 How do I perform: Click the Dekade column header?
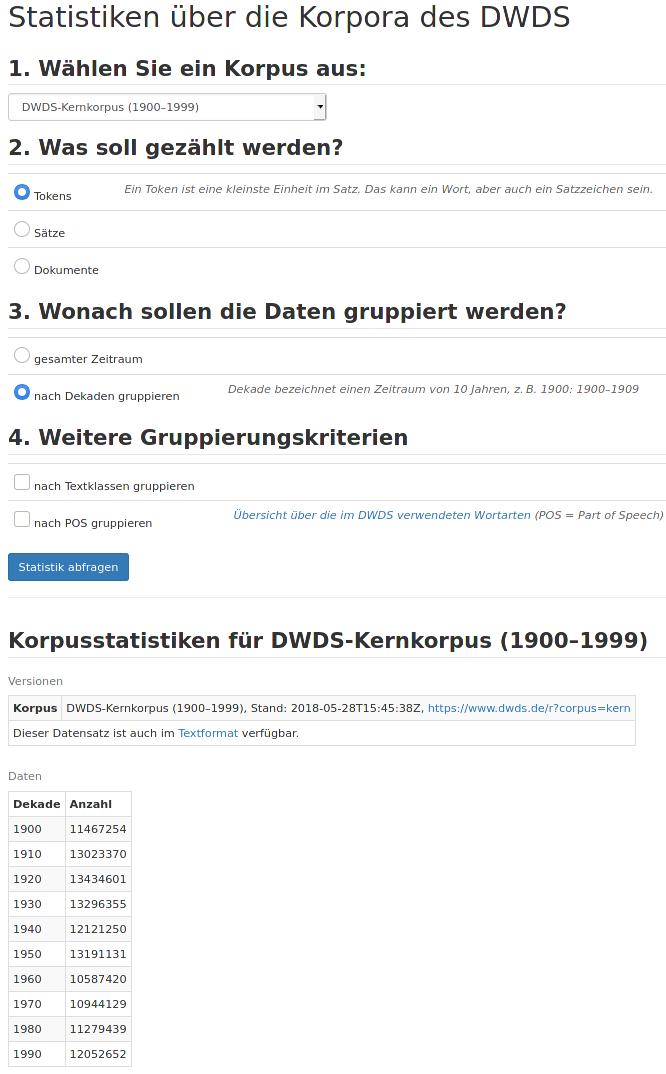tap(37, 804)
